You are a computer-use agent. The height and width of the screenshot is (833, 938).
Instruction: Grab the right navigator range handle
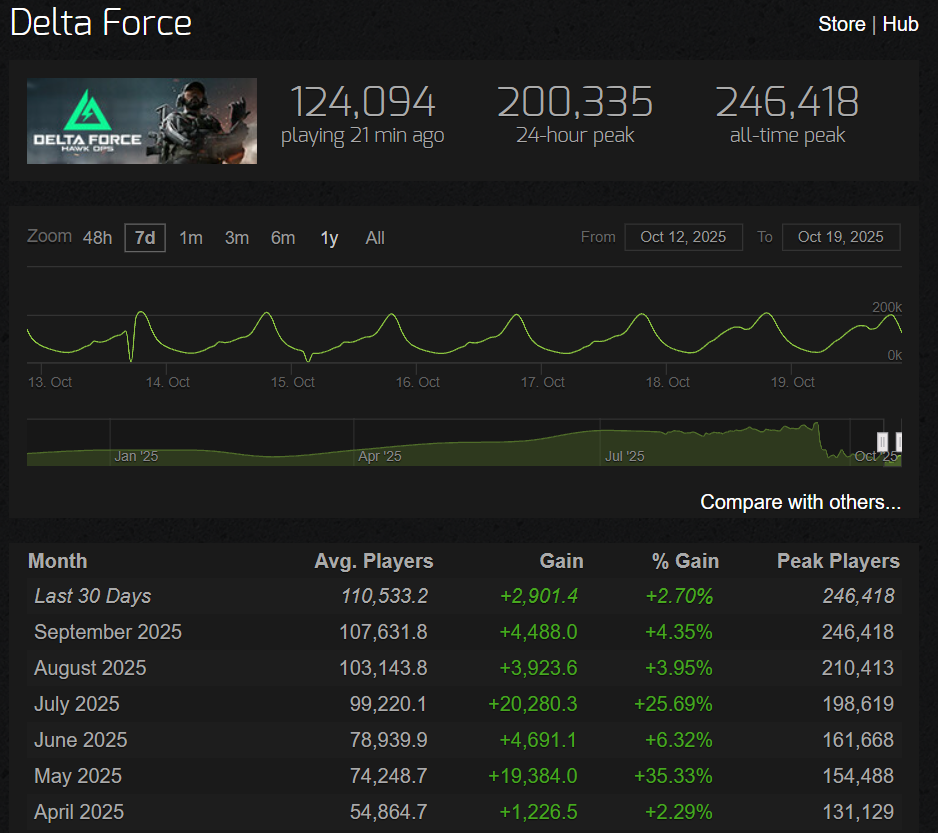pos(899,442)
